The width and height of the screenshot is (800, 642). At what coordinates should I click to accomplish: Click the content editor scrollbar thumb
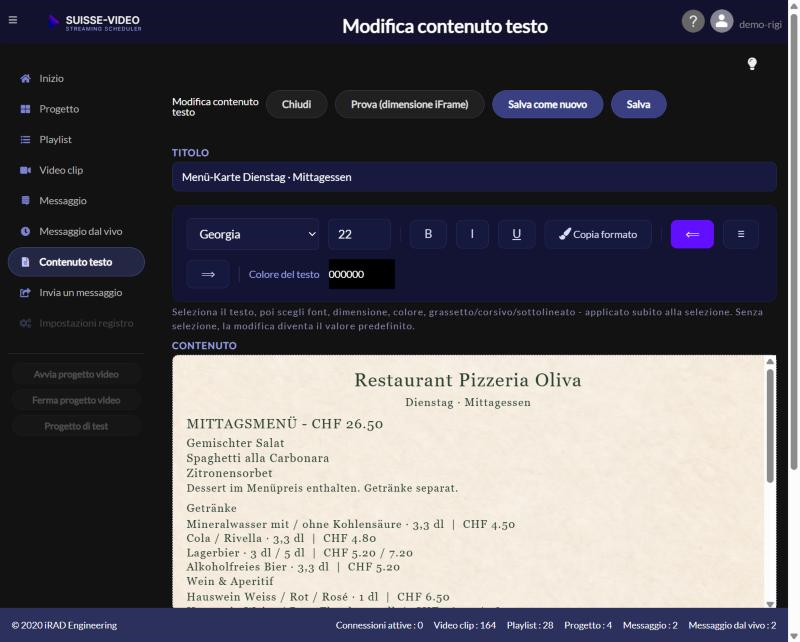coord(770,425)
